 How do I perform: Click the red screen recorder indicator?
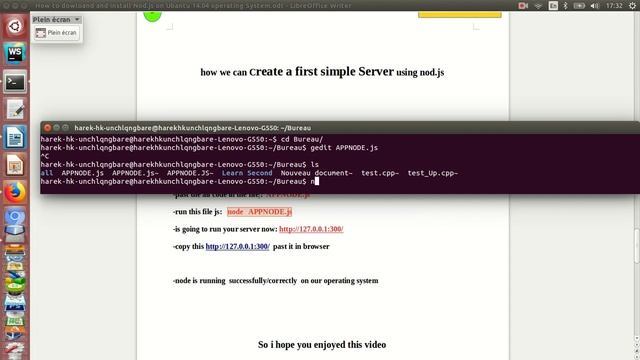click(523, 6)
